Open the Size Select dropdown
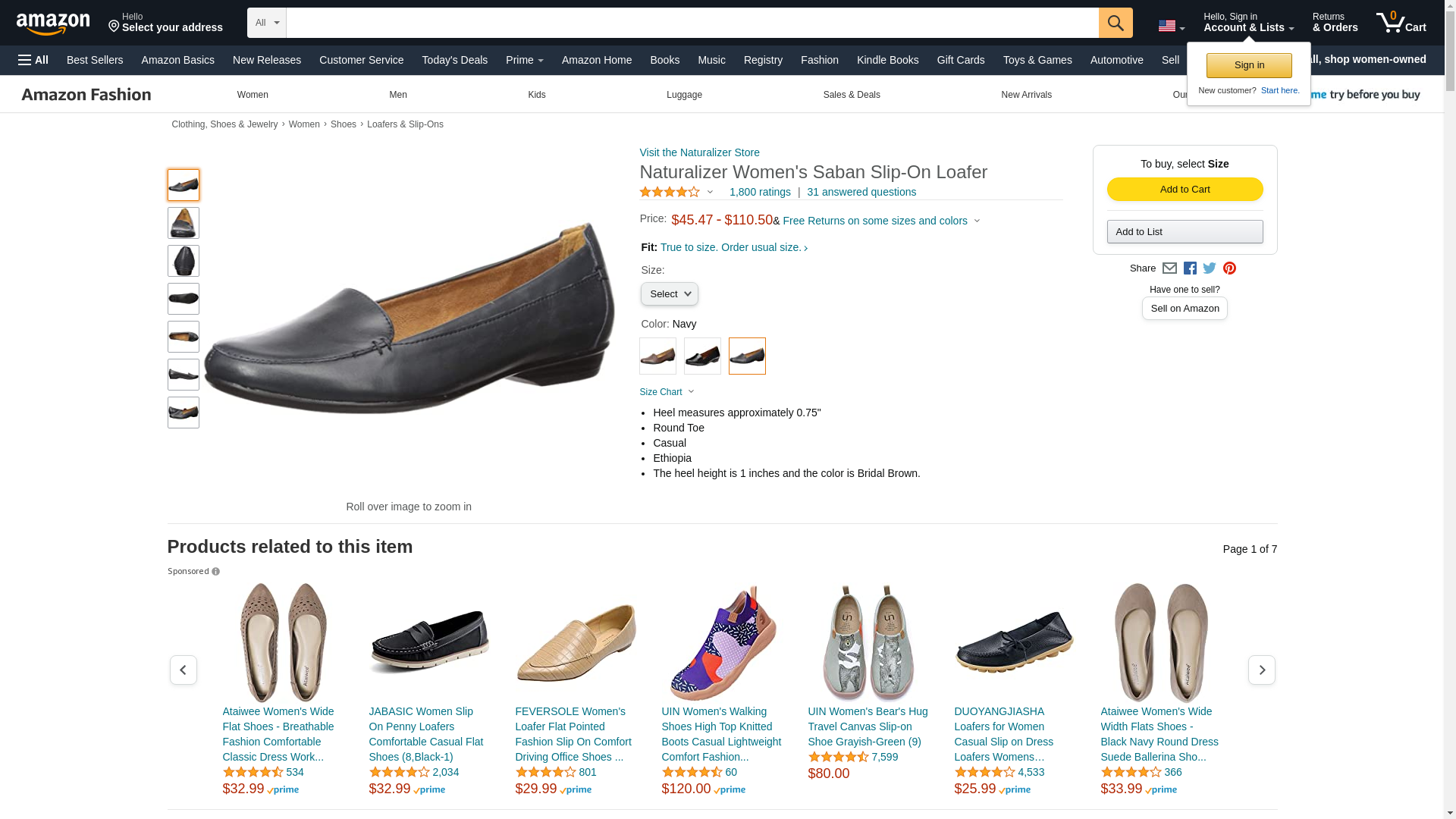 pos(669,294)
